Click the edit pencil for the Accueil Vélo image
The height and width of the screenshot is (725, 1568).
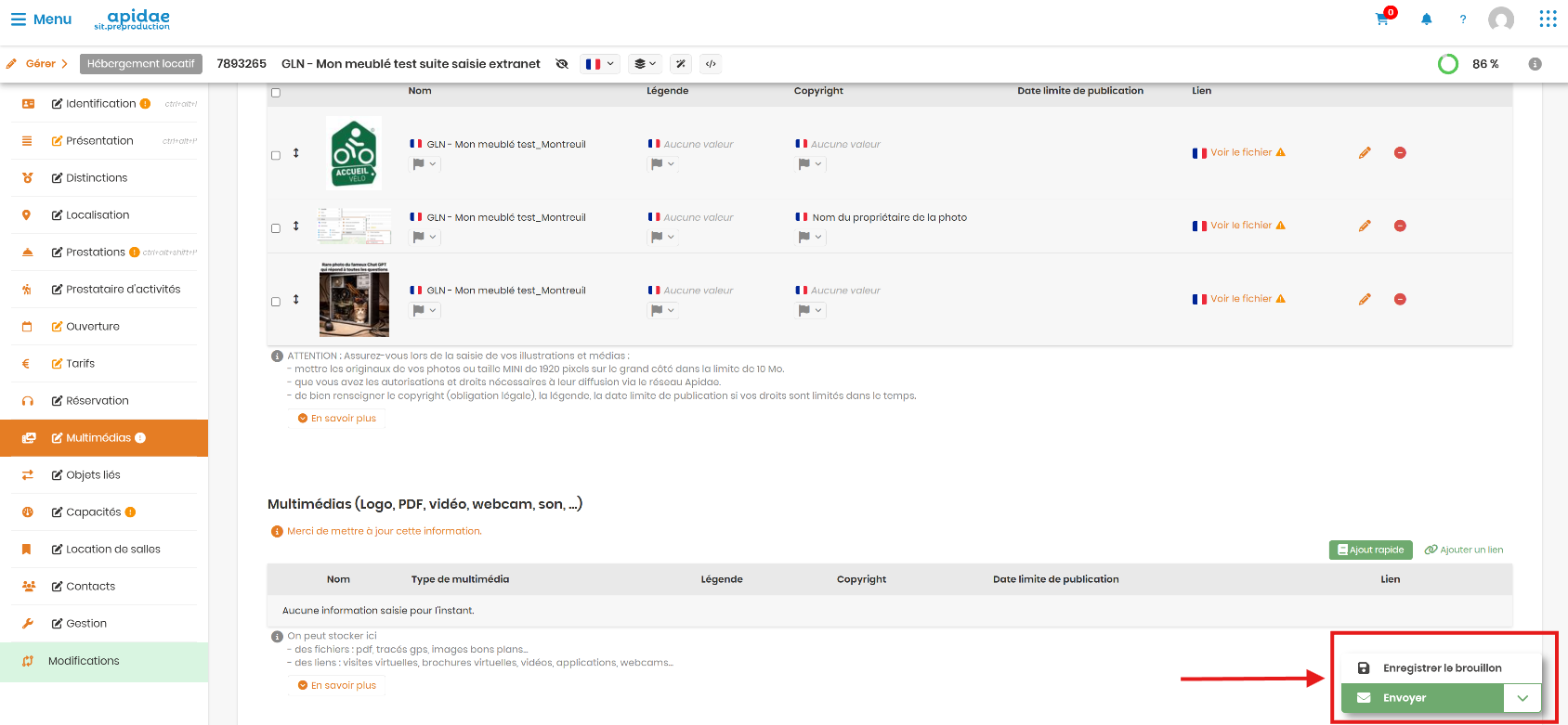(x=1365, y=152)
